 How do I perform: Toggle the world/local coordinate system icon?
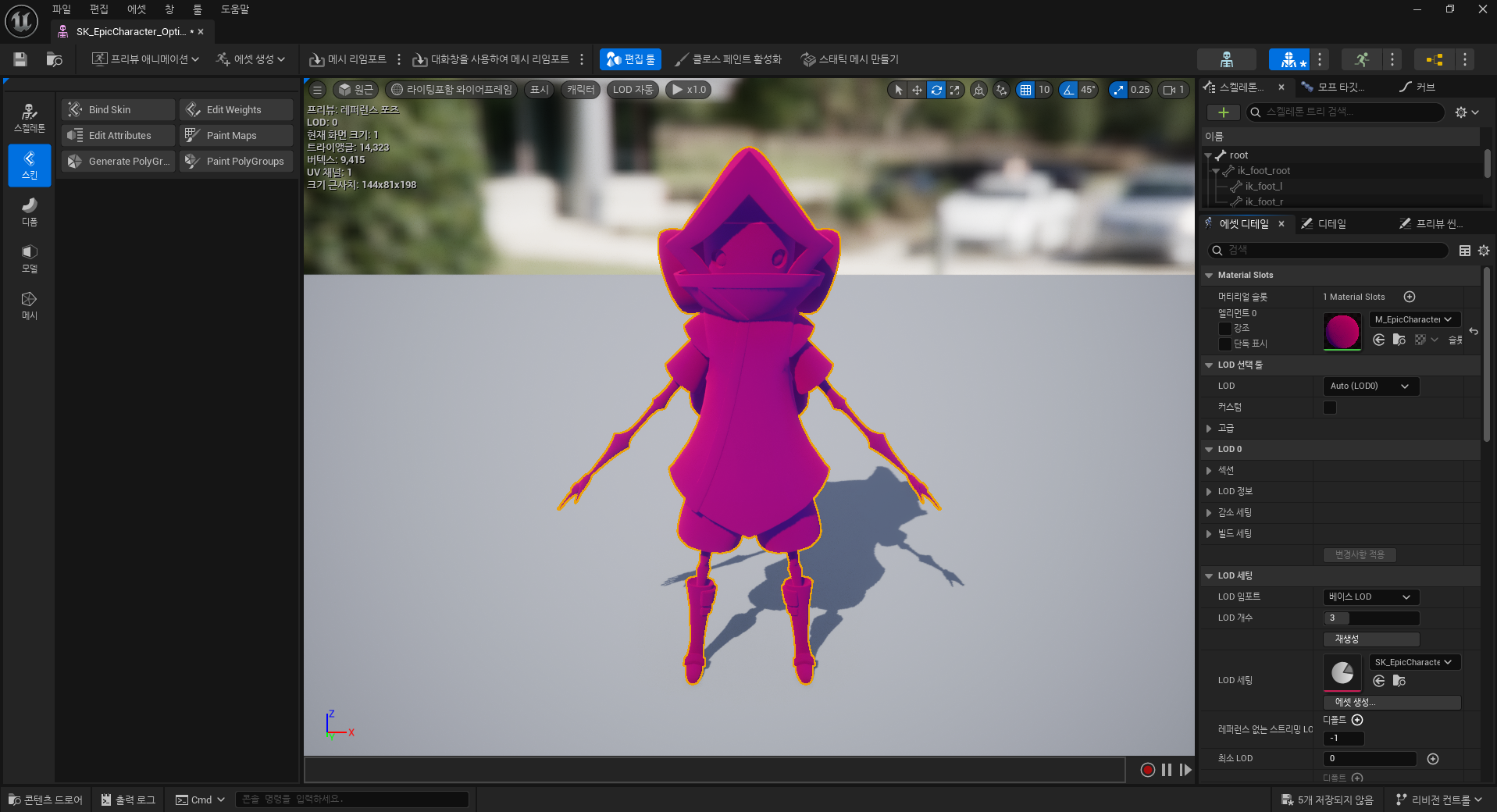(978, 90)
